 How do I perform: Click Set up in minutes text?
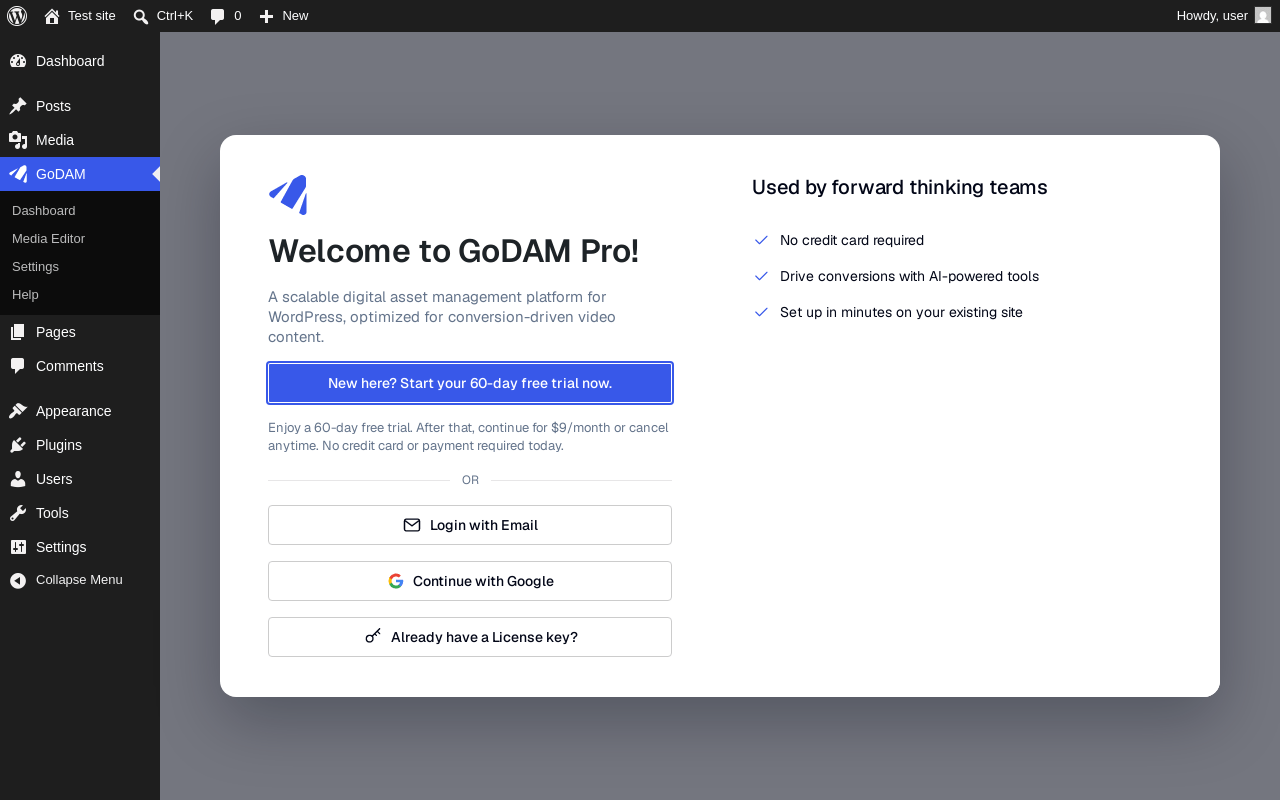pos(901,312)
